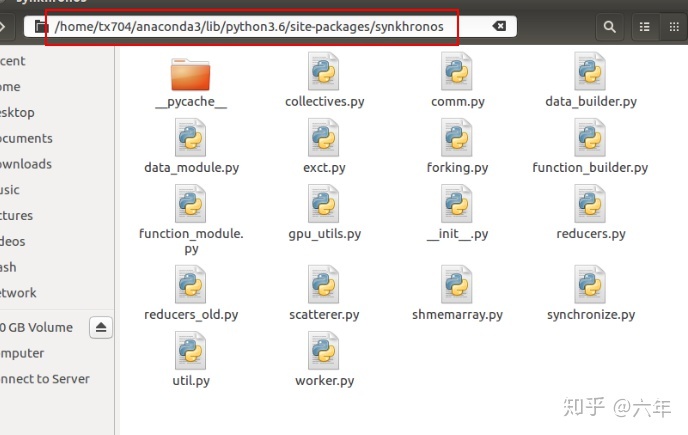The image size is (688, 435).
Task: Switch to icon grid view
Action: pyautogui.click(x=674, y=27)
